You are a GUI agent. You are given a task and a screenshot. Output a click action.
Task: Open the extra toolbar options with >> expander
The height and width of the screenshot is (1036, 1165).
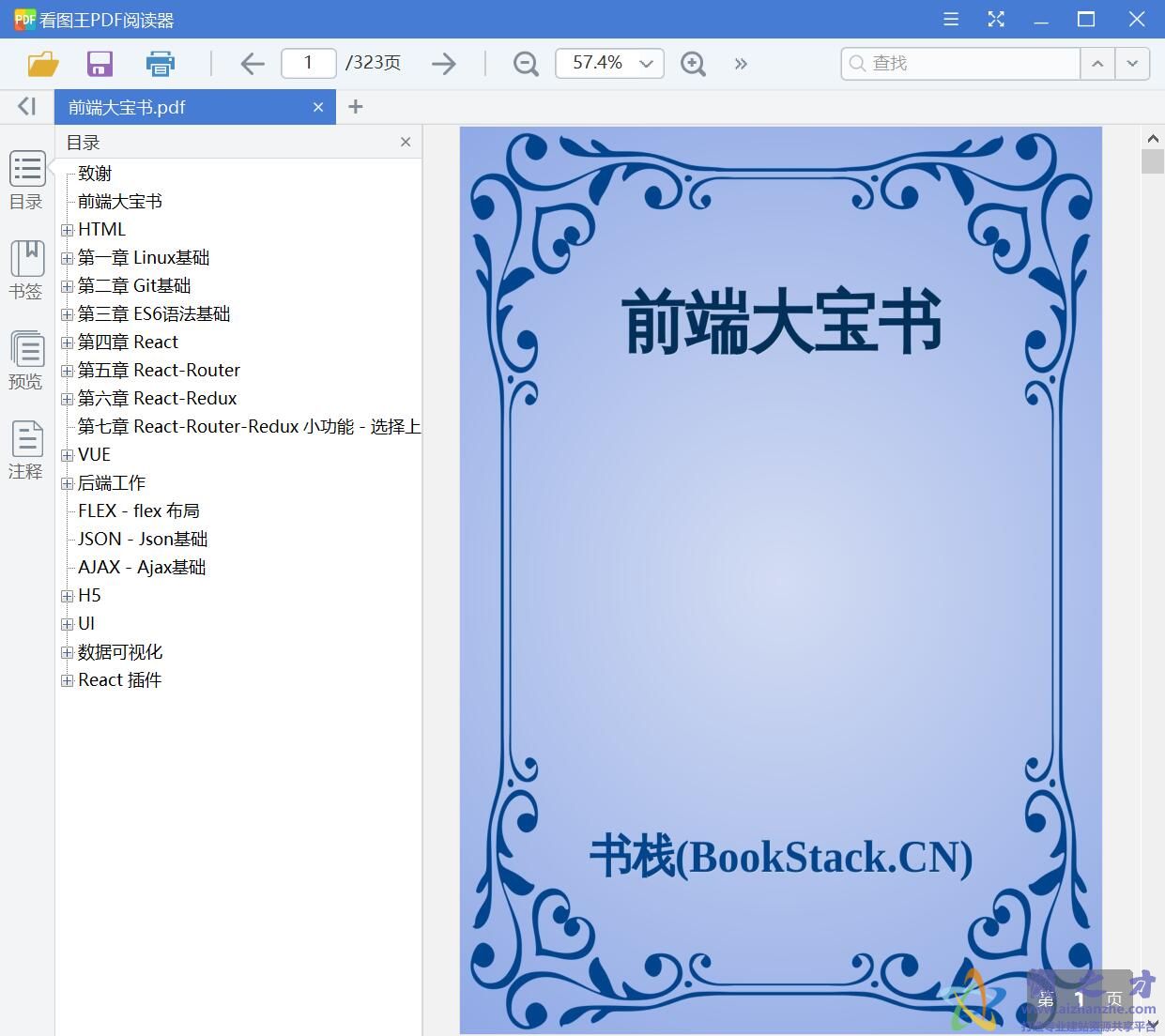741,63
